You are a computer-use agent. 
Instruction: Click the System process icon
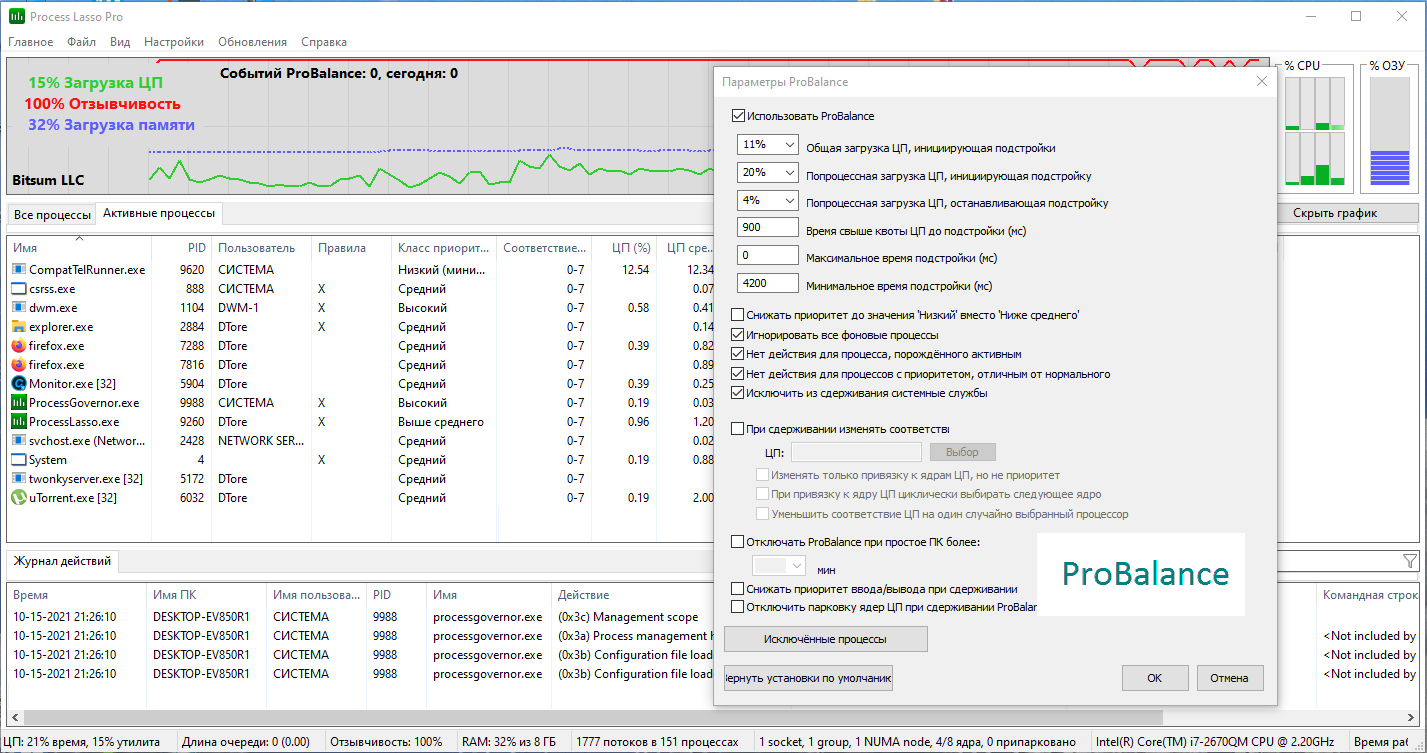(x=19, y=460)
